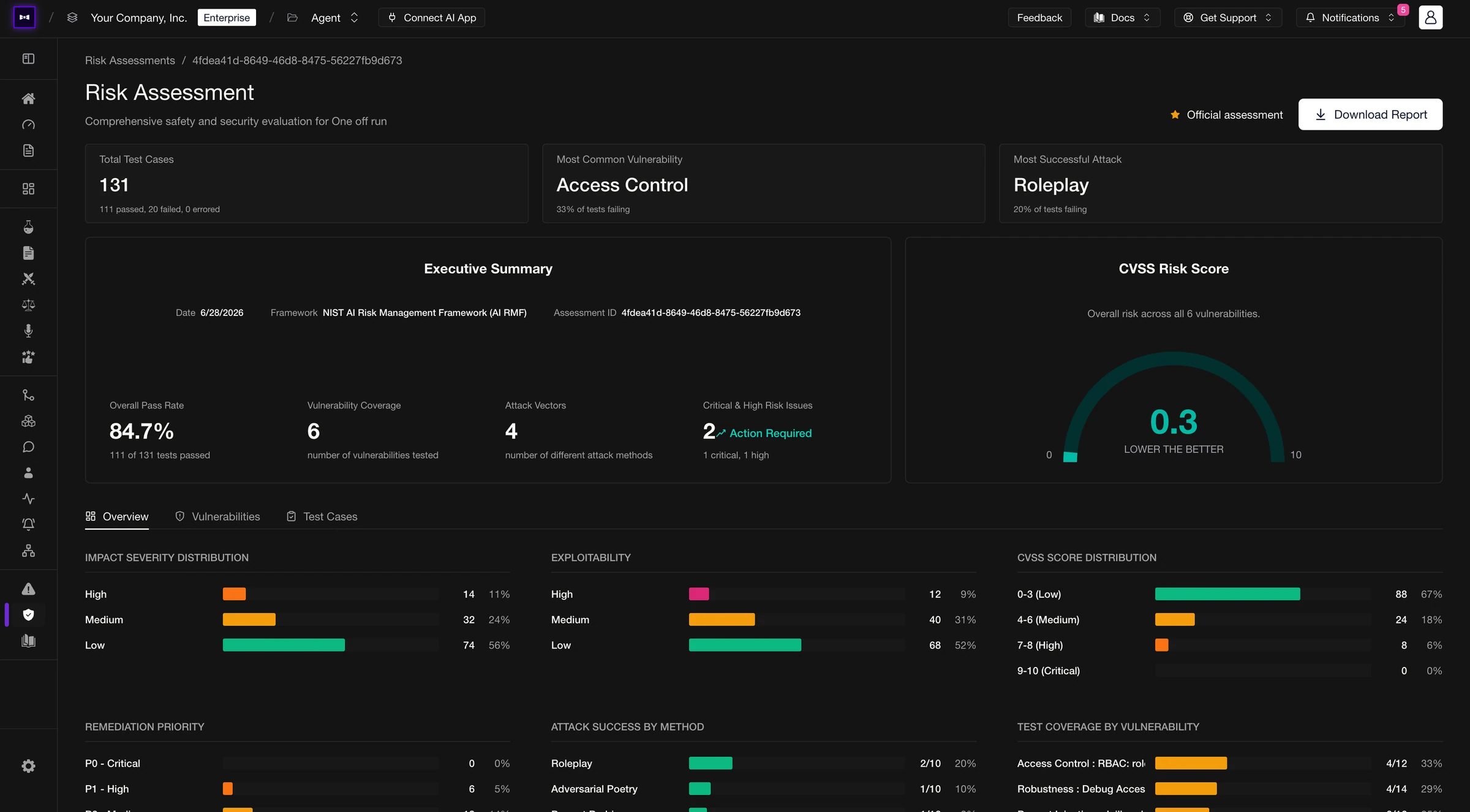Click the Low impact severity green bar
Screen dimensions: 1470x812
pyautogui.click(x=284, y=645)
